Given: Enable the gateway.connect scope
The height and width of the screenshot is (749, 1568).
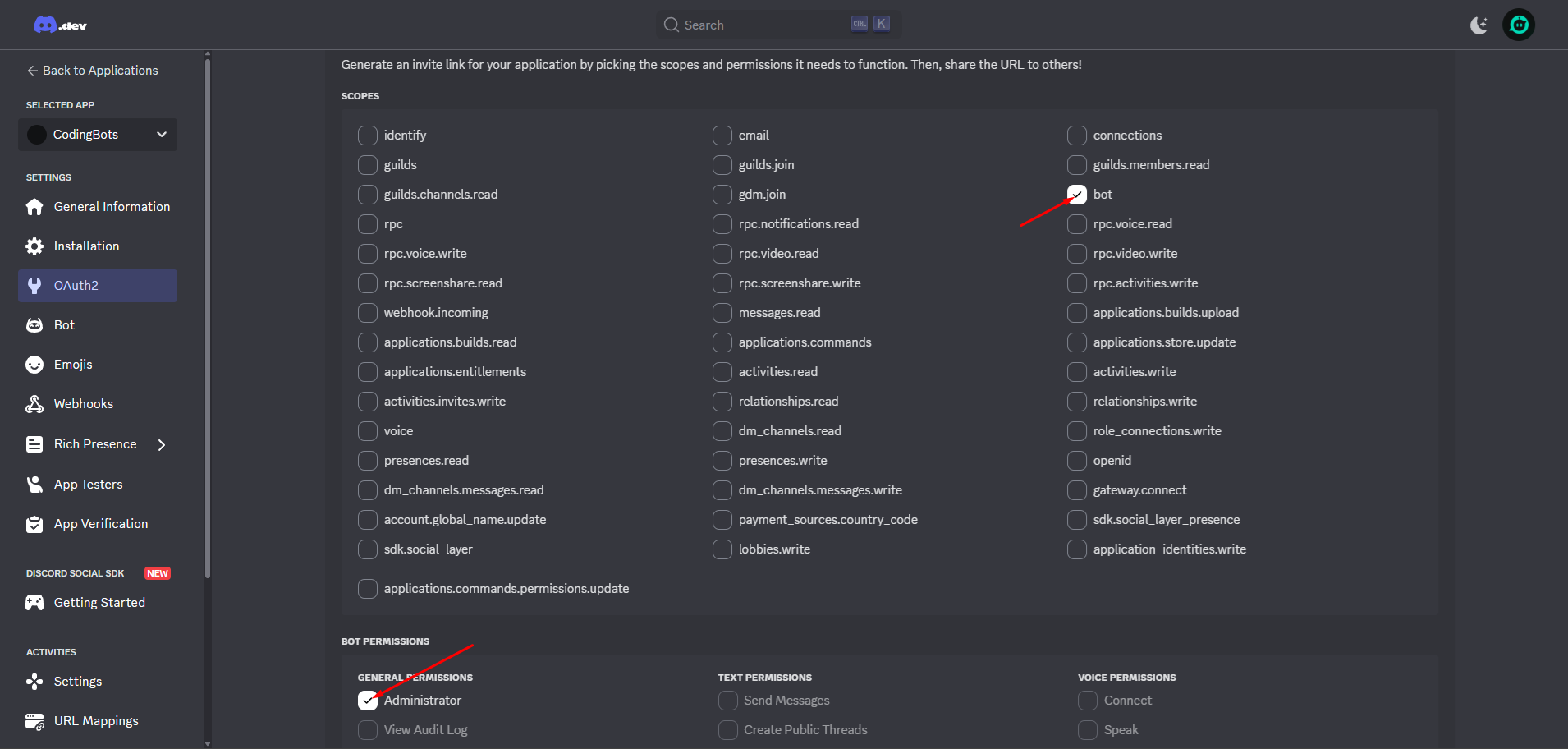Looking at the screenshot, I should coord(1077,490).
